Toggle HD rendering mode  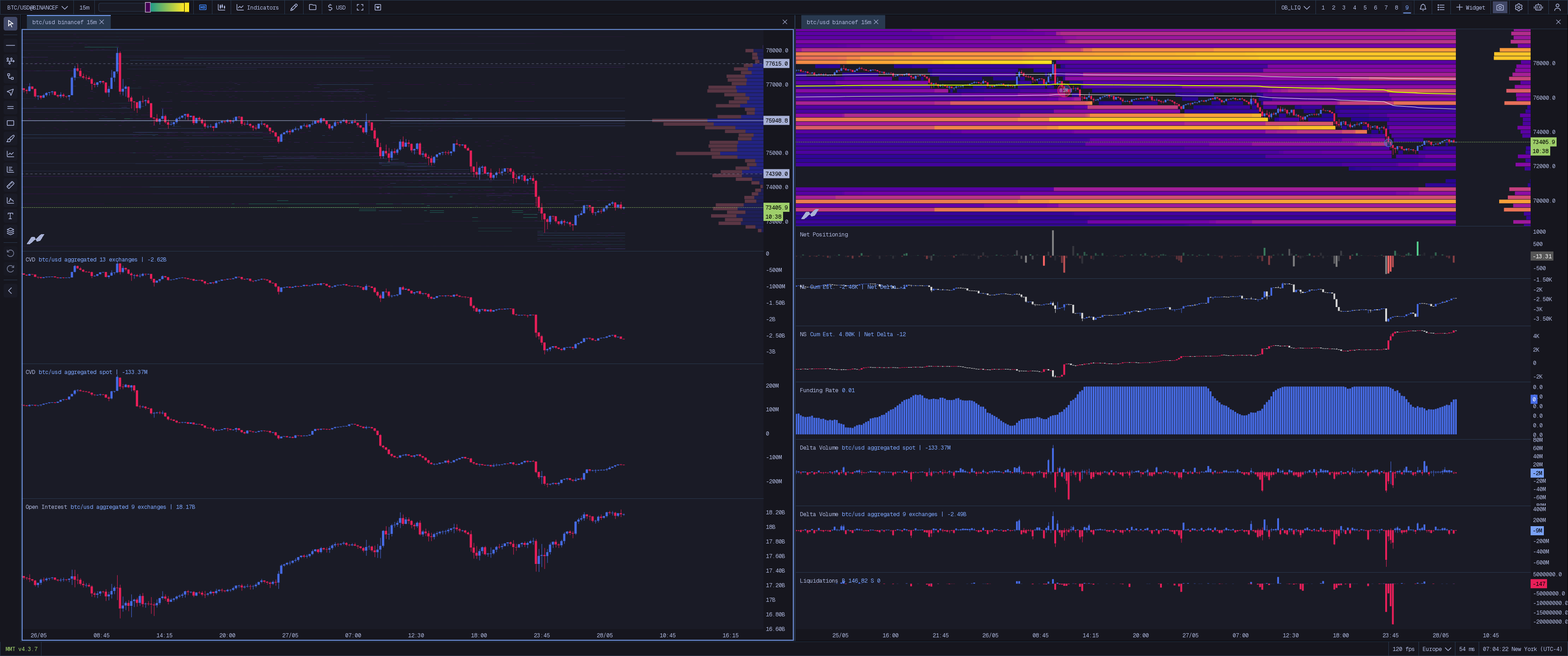click(203, 7)
